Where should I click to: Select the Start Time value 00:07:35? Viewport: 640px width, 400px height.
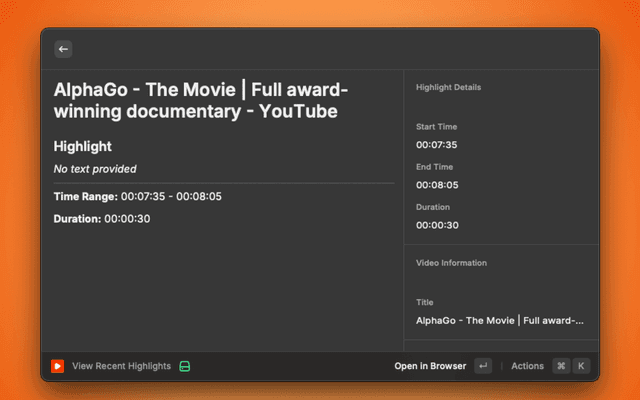point(436,145)
